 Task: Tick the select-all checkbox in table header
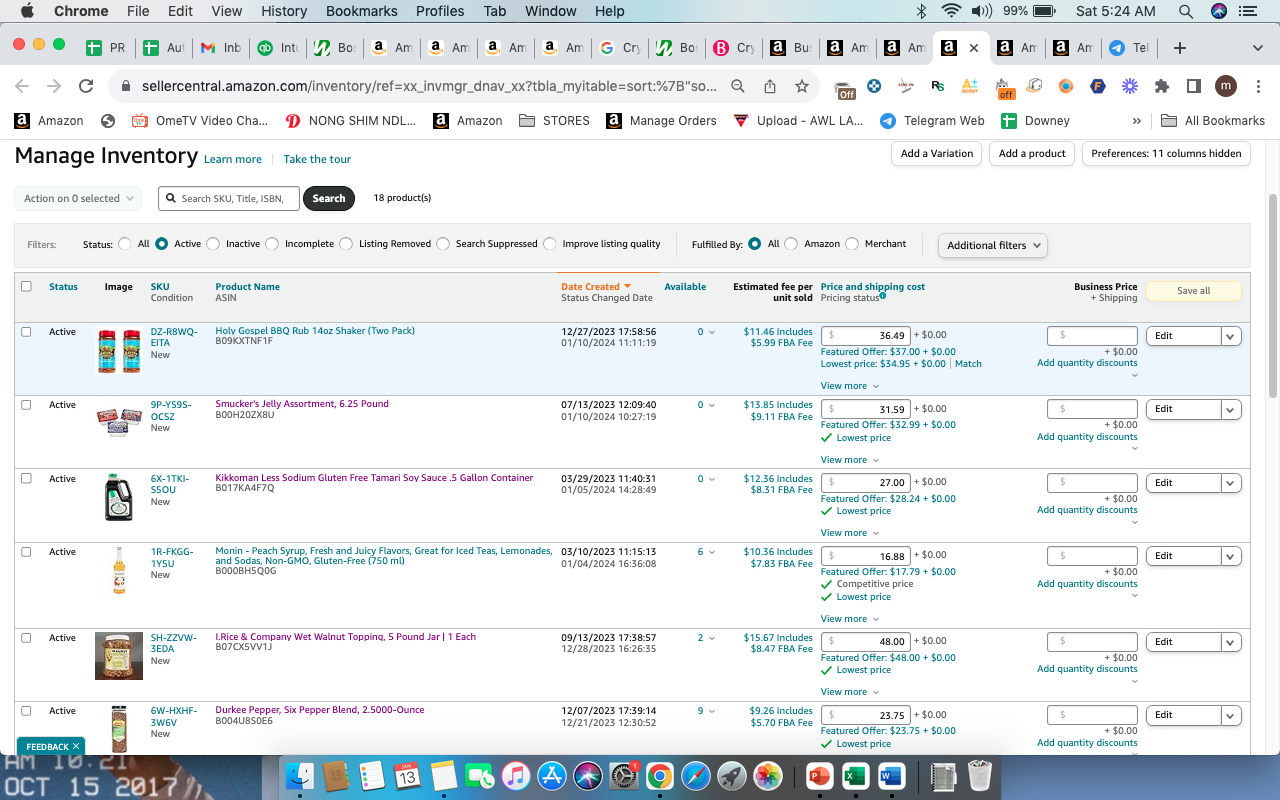pos(26,286)
